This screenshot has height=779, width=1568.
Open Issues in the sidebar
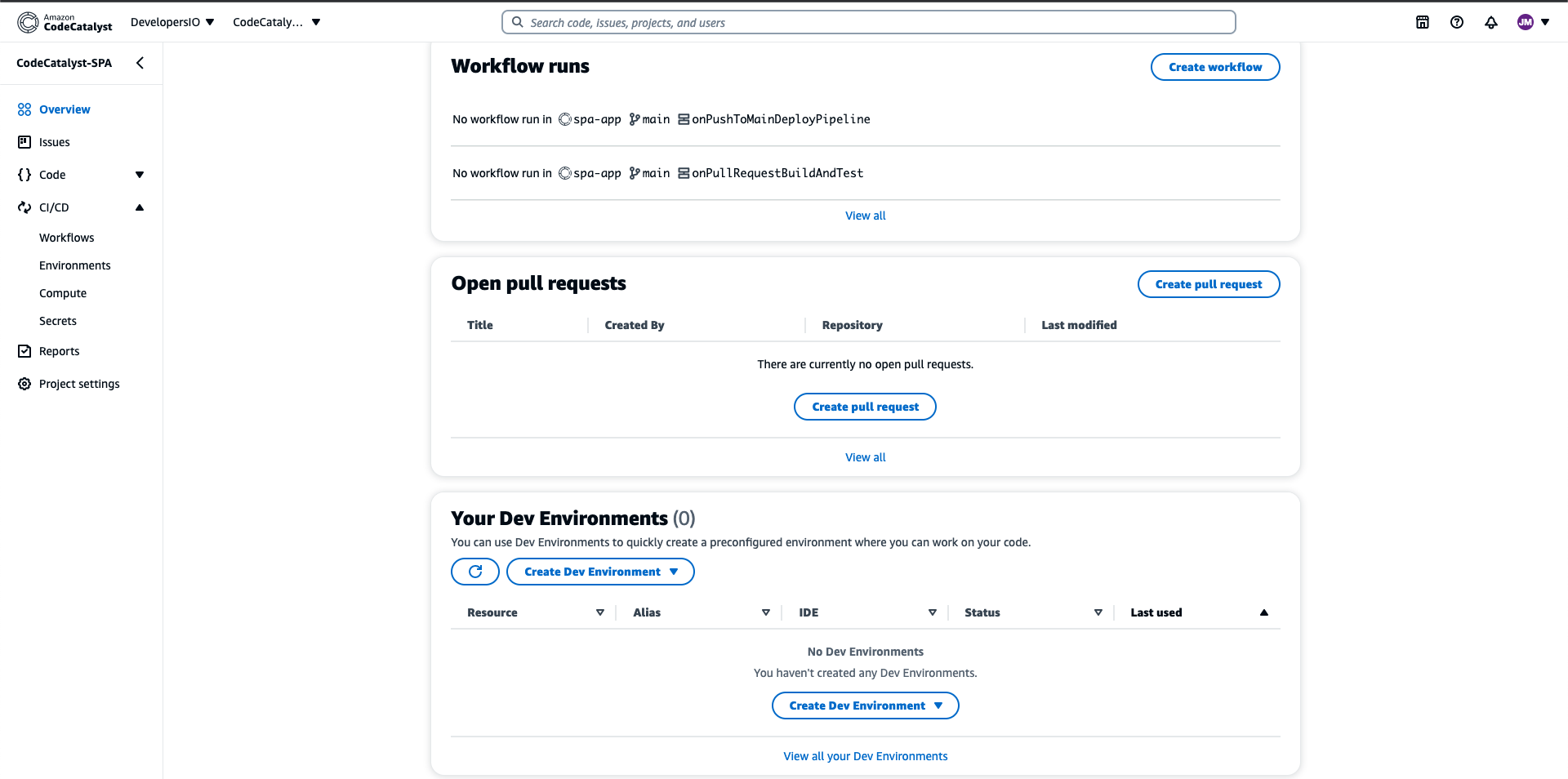pyautogui.click(x=55, y=142)
